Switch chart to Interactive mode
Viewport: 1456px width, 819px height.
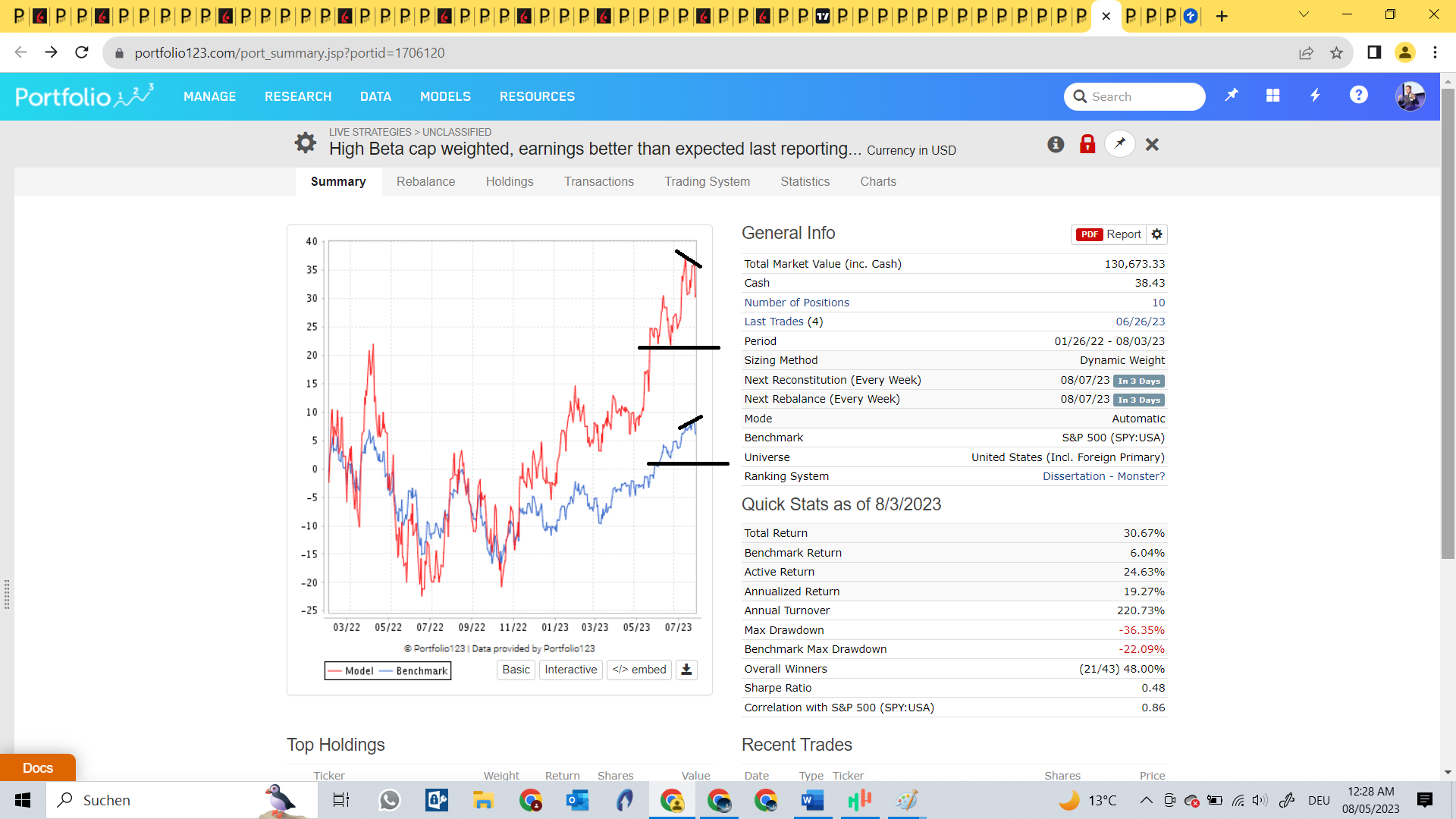pos(570,670)
